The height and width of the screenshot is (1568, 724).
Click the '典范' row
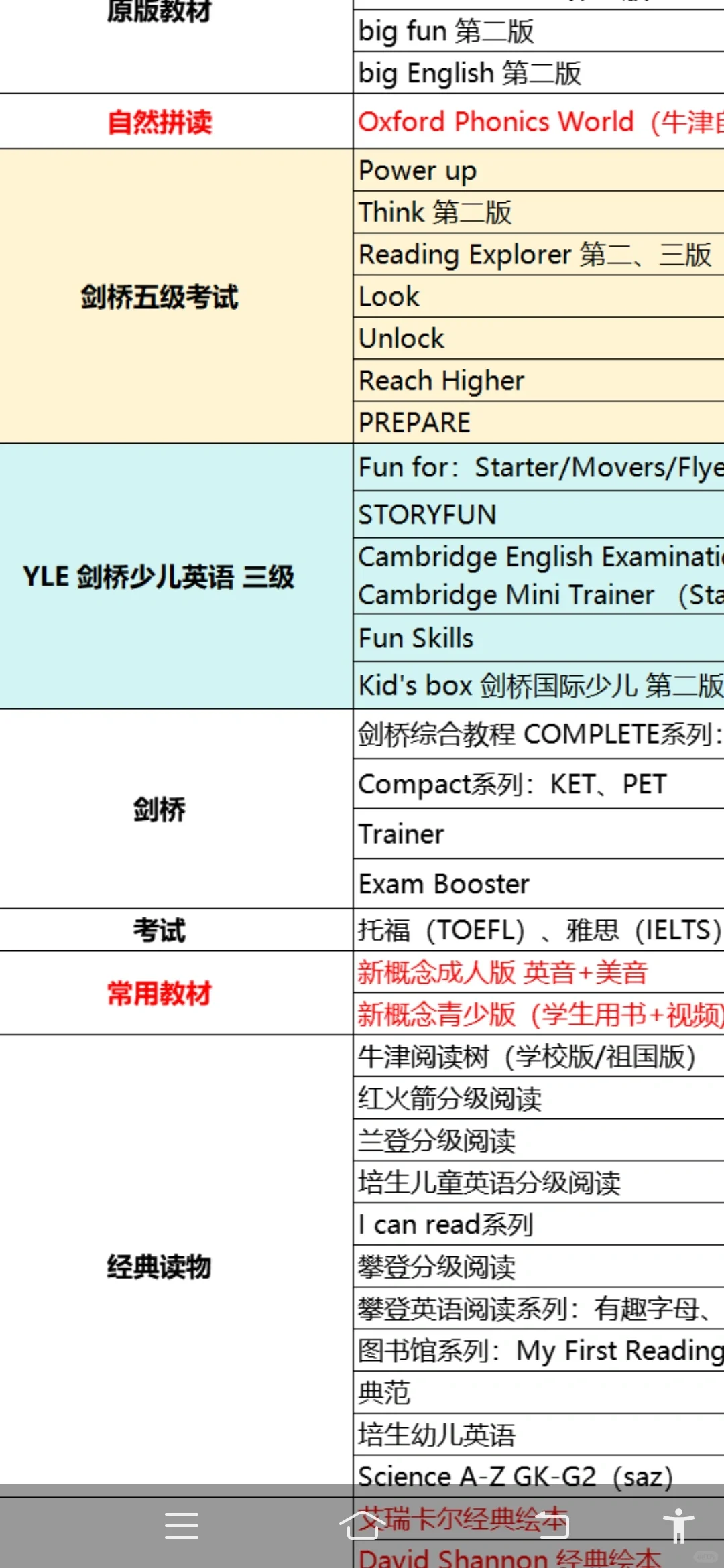tap(539, 1393)
